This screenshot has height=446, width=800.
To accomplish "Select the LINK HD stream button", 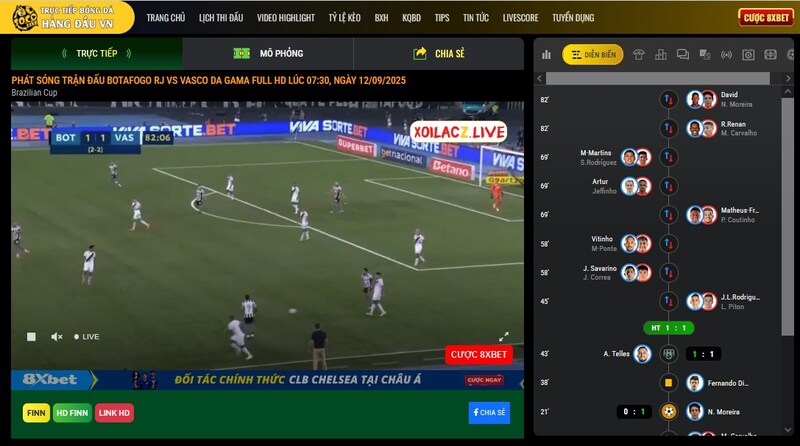I will point(114,413).
